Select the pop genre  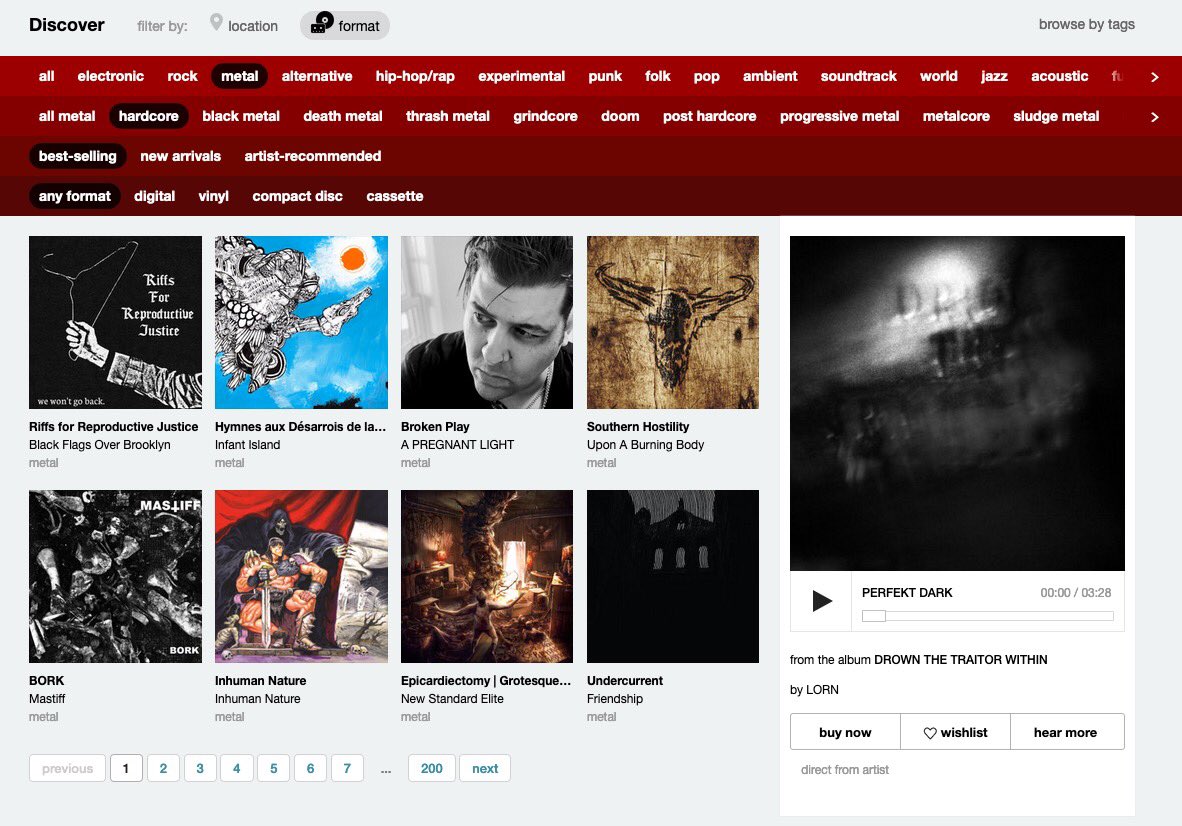[x=707, y=76]
